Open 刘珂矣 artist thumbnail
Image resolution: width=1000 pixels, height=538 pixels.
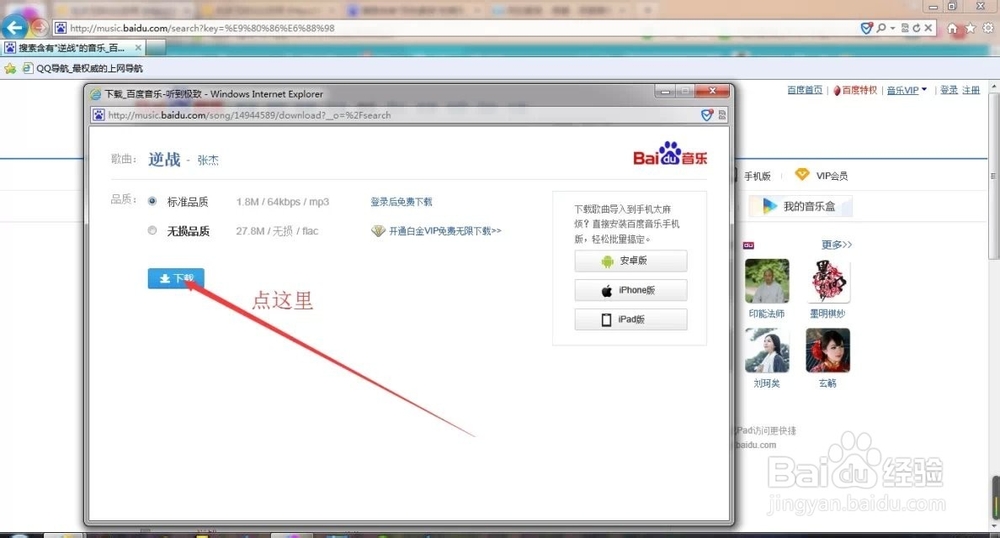[x=767, y=350]
